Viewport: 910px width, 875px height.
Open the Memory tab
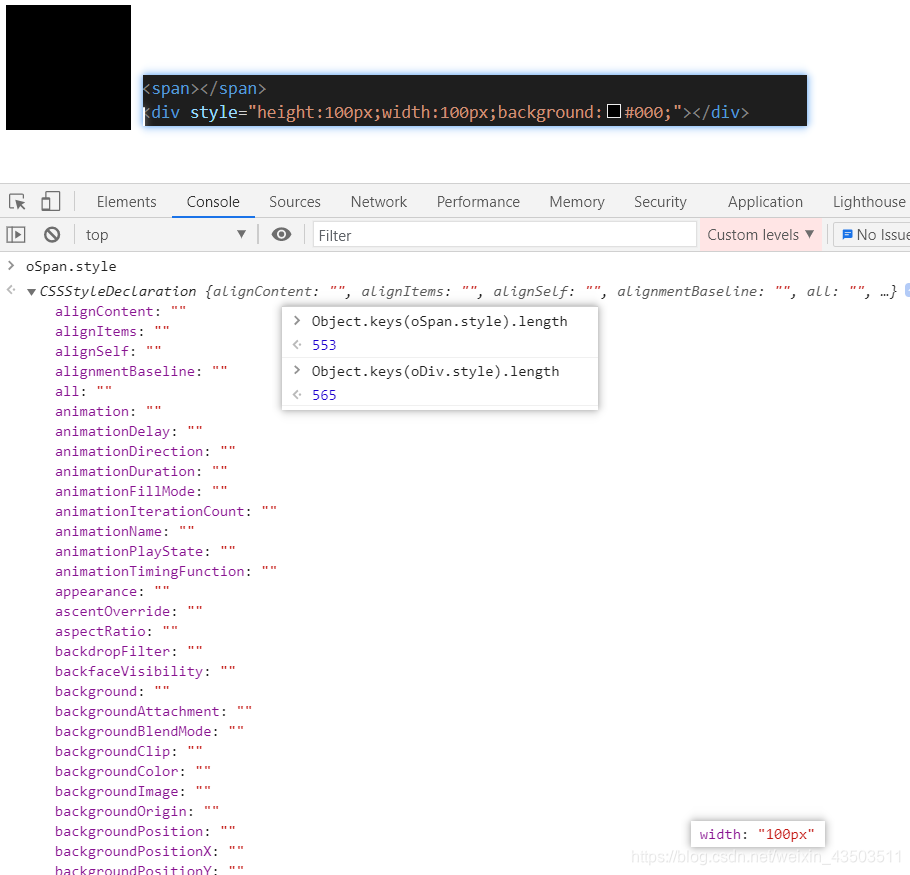point(577,201)
